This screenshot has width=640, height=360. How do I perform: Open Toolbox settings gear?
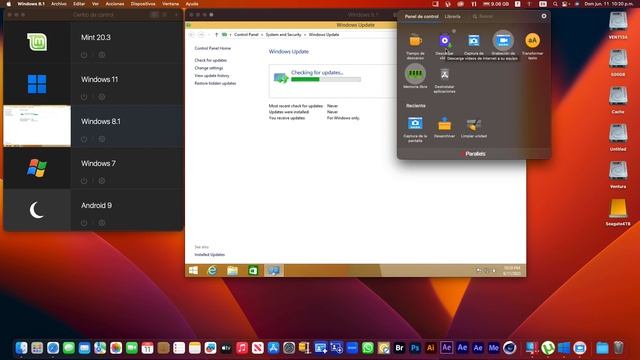click(544, 16)
